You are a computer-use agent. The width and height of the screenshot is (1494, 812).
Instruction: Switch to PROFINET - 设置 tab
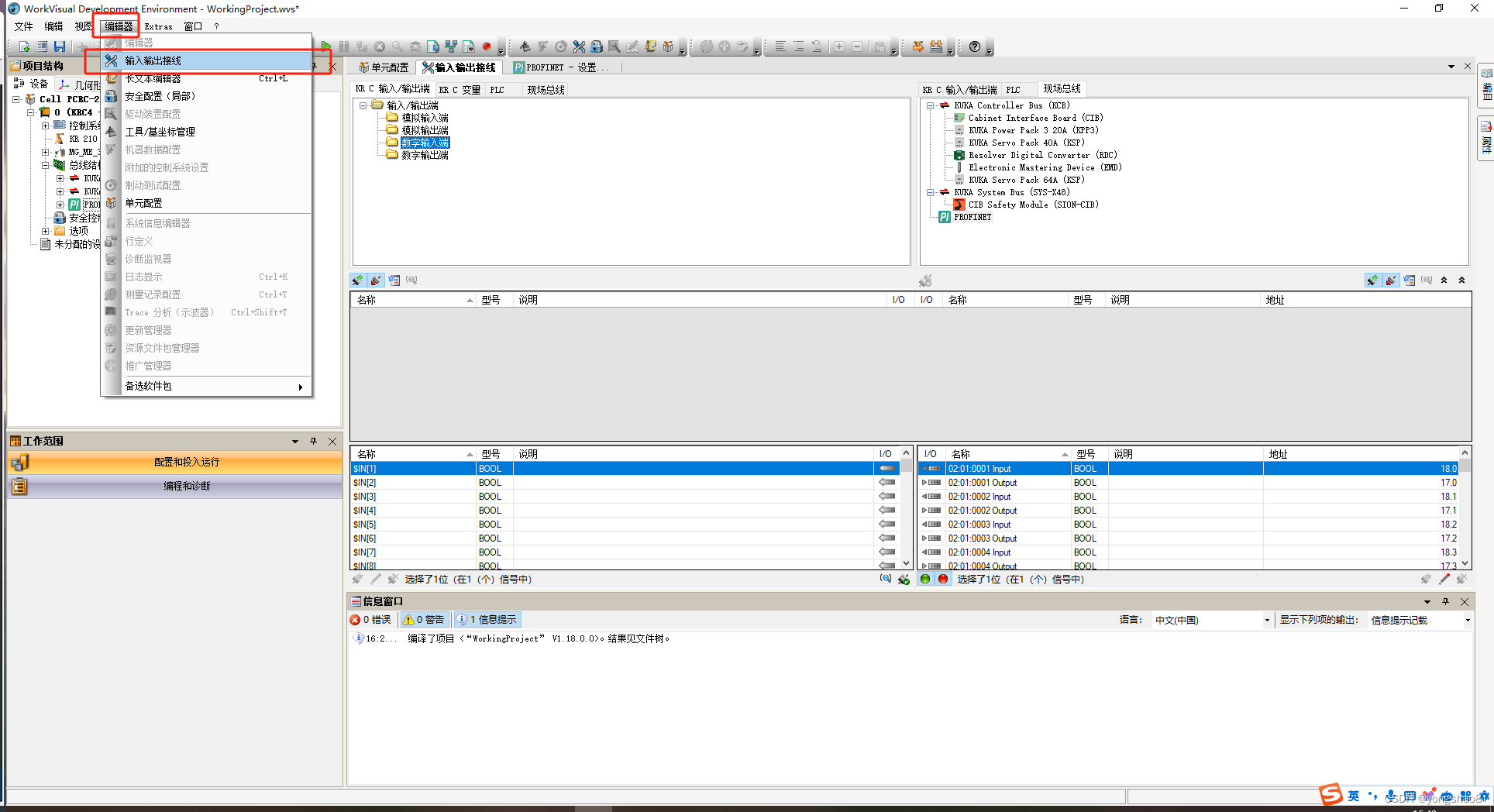(561, 67)
